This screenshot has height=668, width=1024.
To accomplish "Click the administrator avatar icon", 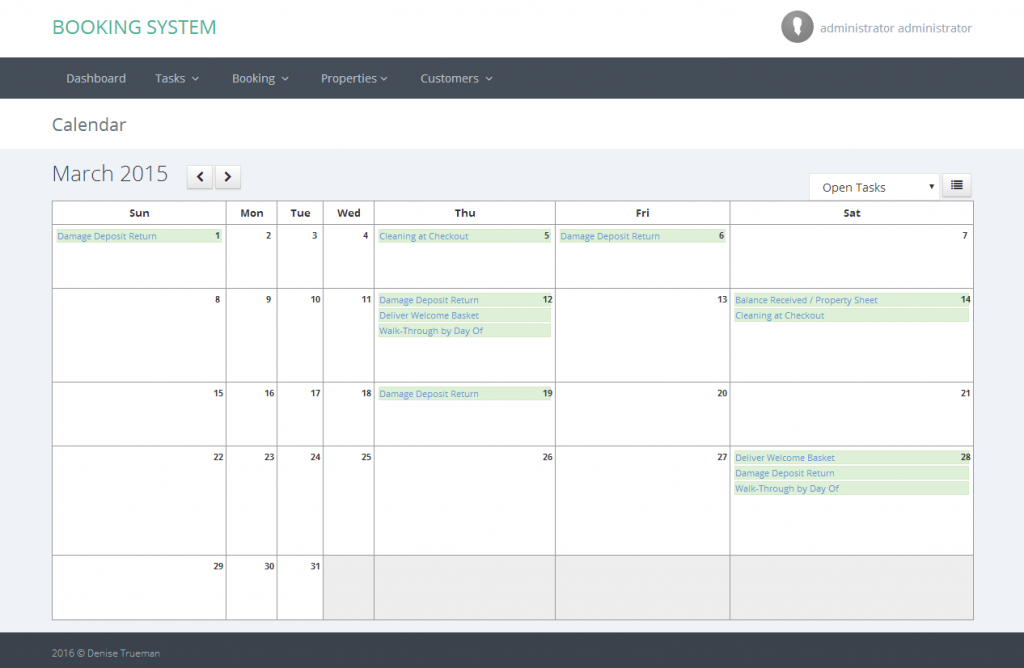I will (x=797, y=26).
